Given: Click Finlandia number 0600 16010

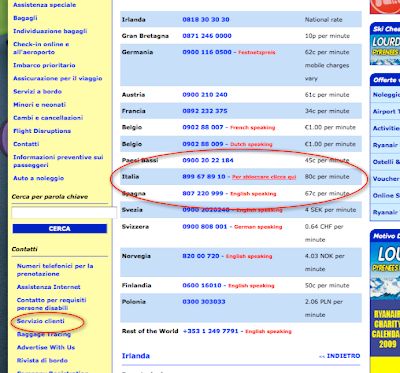Looking at the screenshot, I should [x=202, y=285].
